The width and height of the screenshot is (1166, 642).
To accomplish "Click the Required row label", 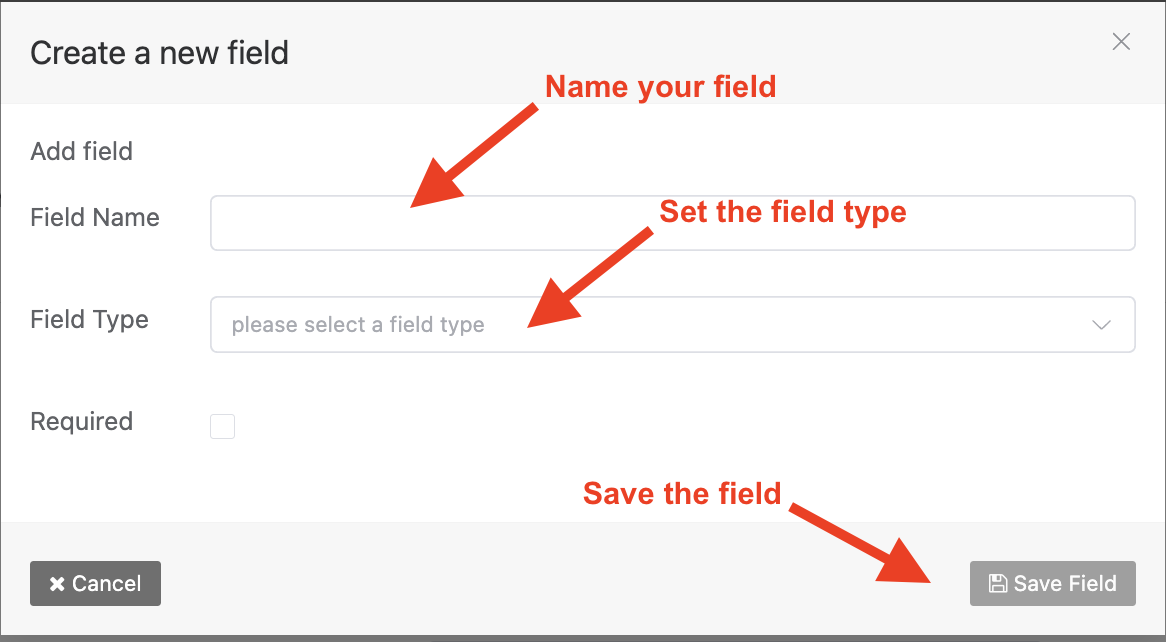I will [x=81, y=421].
